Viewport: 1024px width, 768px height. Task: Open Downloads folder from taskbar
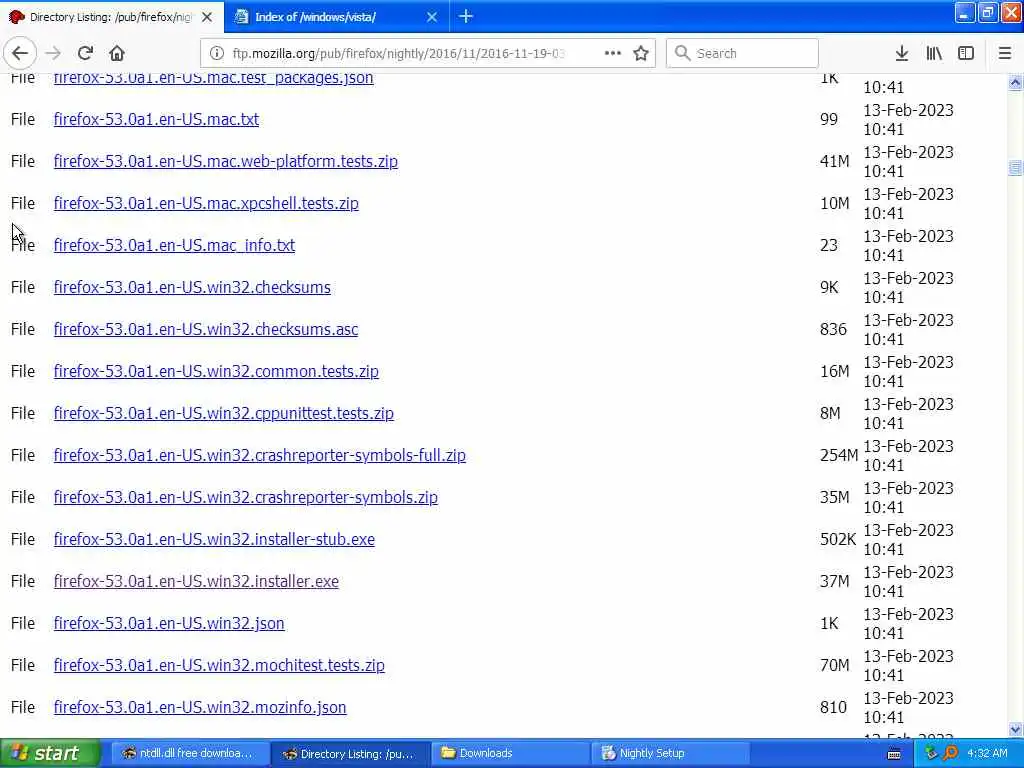click(510, 753)
